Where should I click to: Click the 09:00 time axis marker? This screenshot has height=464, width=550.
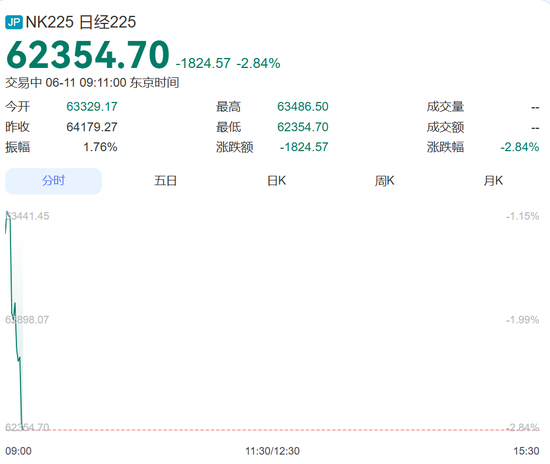(x=18, y=451)
